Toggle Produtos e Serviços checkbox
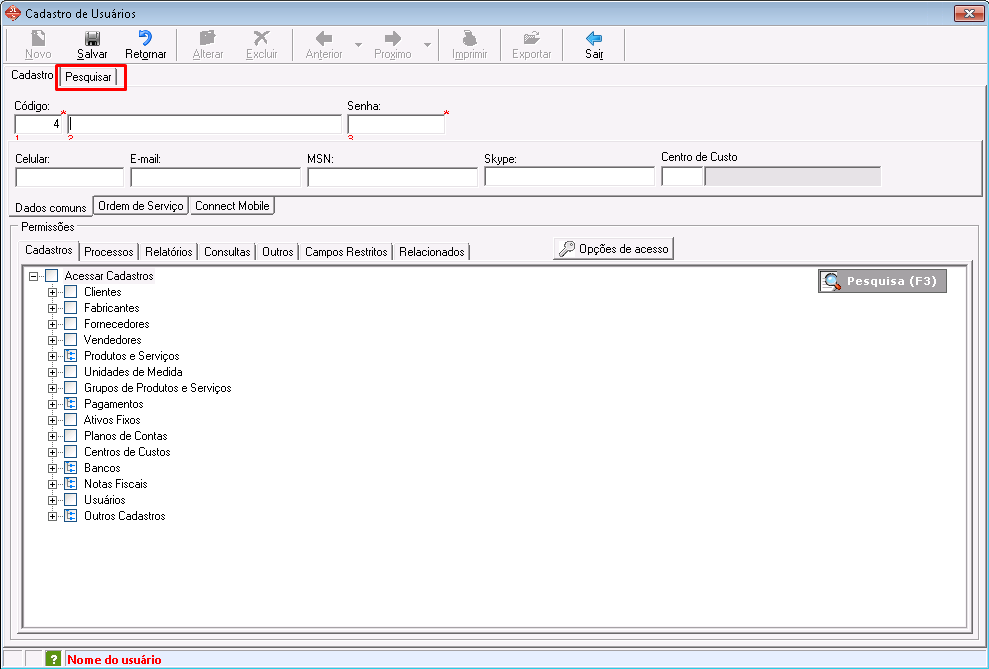Screen dimensions: 989x669 (71, 356)
